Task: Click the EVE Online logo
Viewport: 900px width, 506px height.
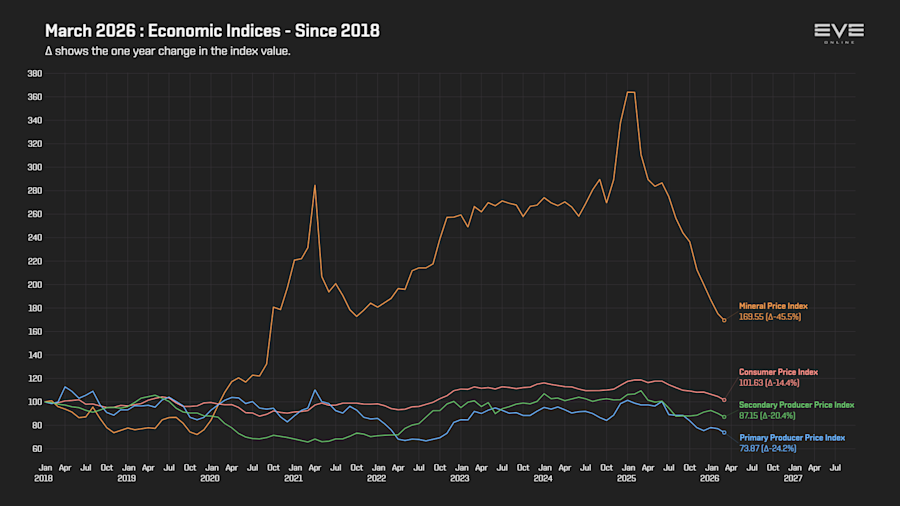Action: tap(839, 34)
